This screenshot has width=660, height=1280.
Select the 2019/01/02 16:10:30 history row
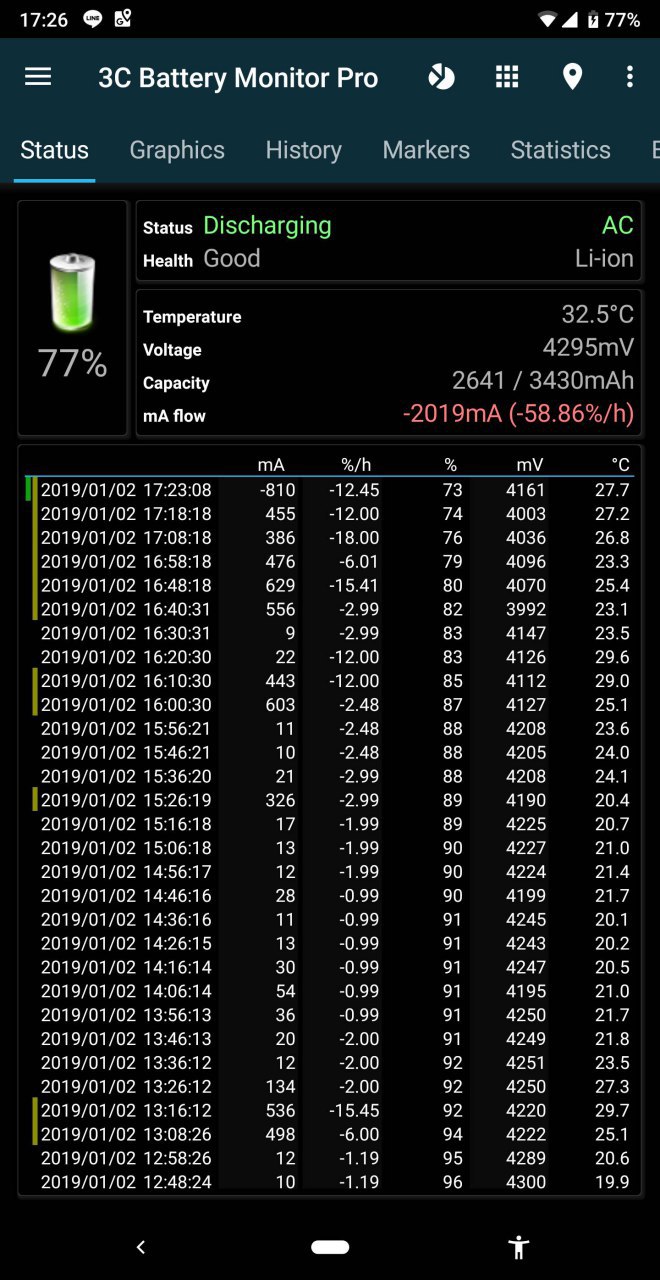pos(330,681)
